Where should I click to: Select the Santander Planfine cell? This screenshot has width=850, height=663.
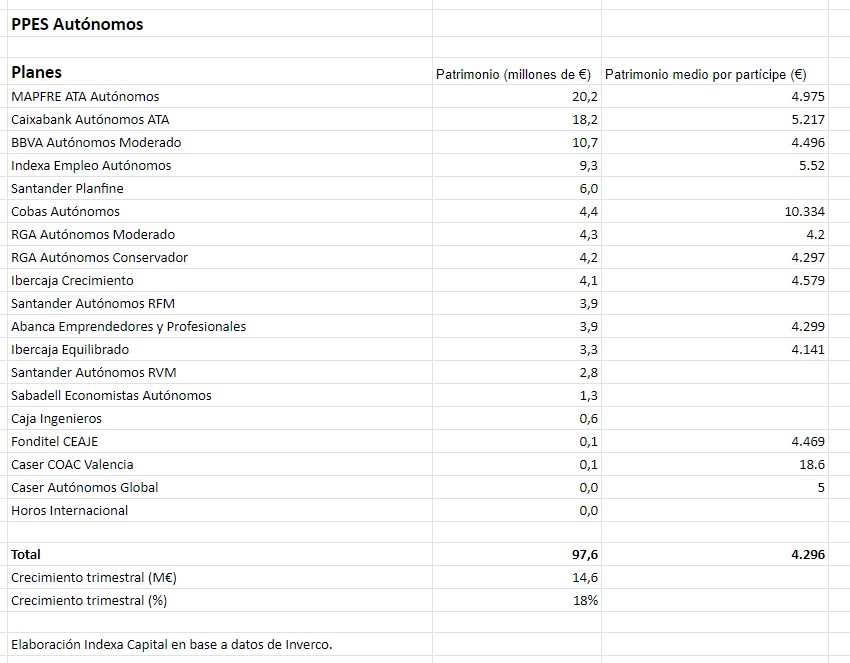click(67, 188)
